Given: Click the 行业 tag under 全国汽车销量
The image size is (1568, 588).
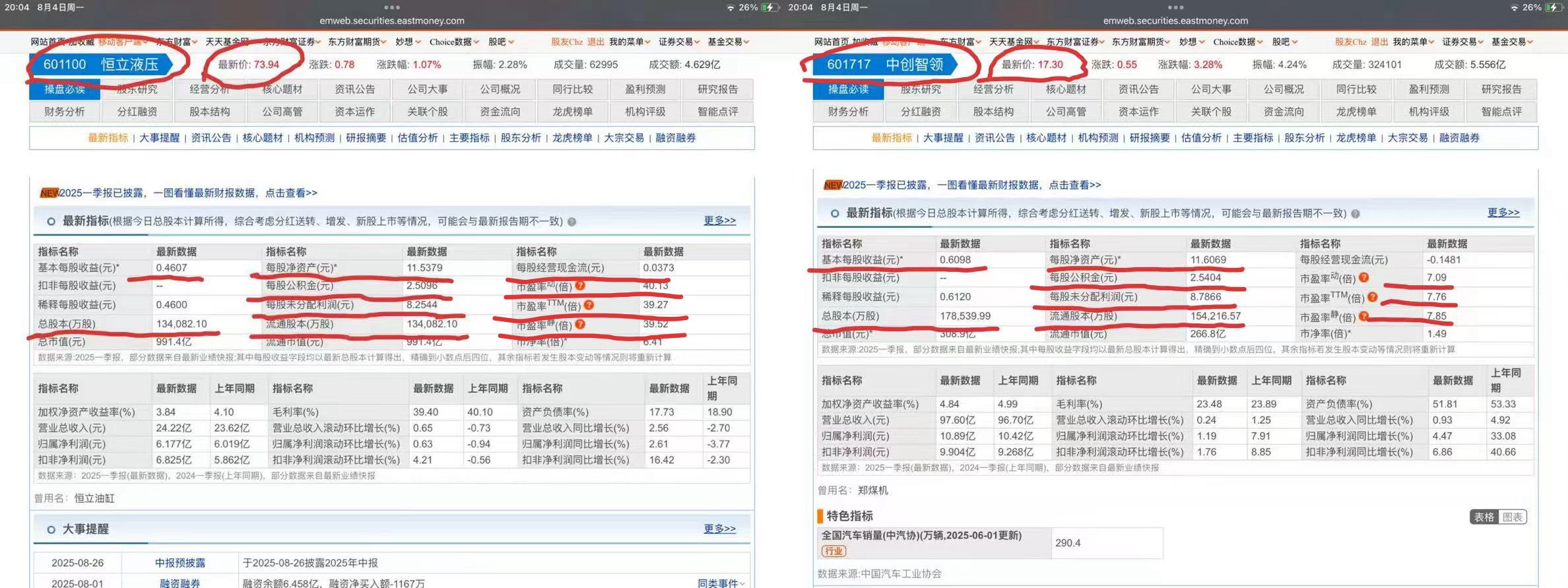Looking at the screenshot, I should (833, 551).
